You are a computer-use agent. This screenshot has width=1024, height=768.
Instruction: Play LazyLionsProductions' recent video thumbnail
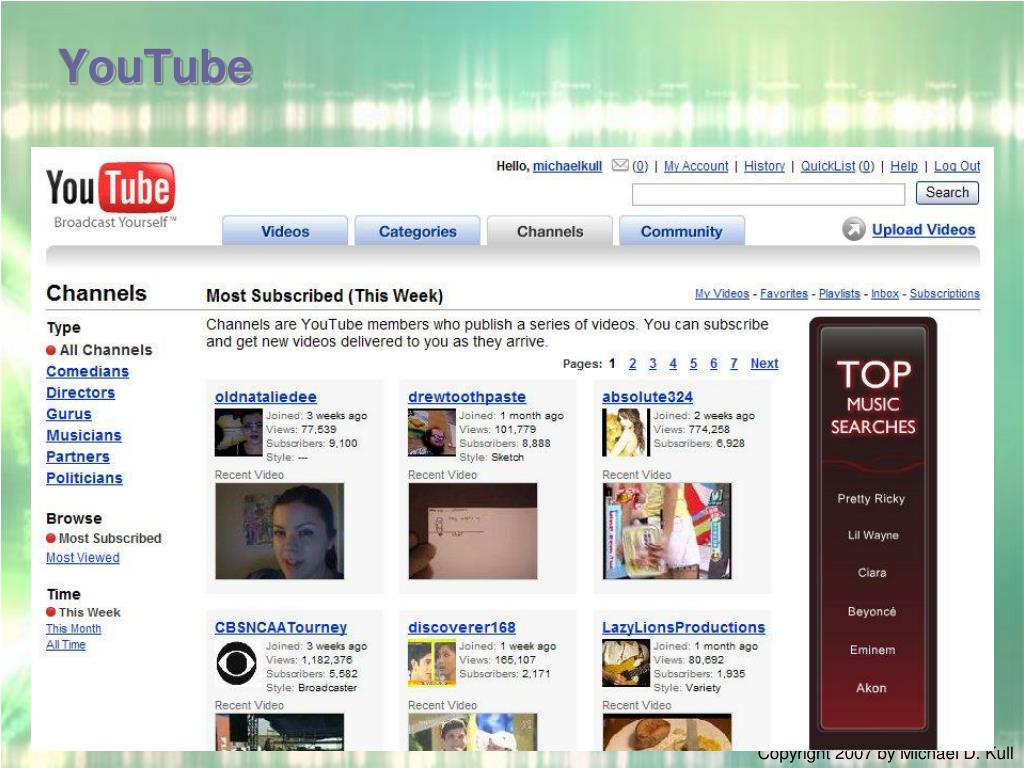[667, 732]
